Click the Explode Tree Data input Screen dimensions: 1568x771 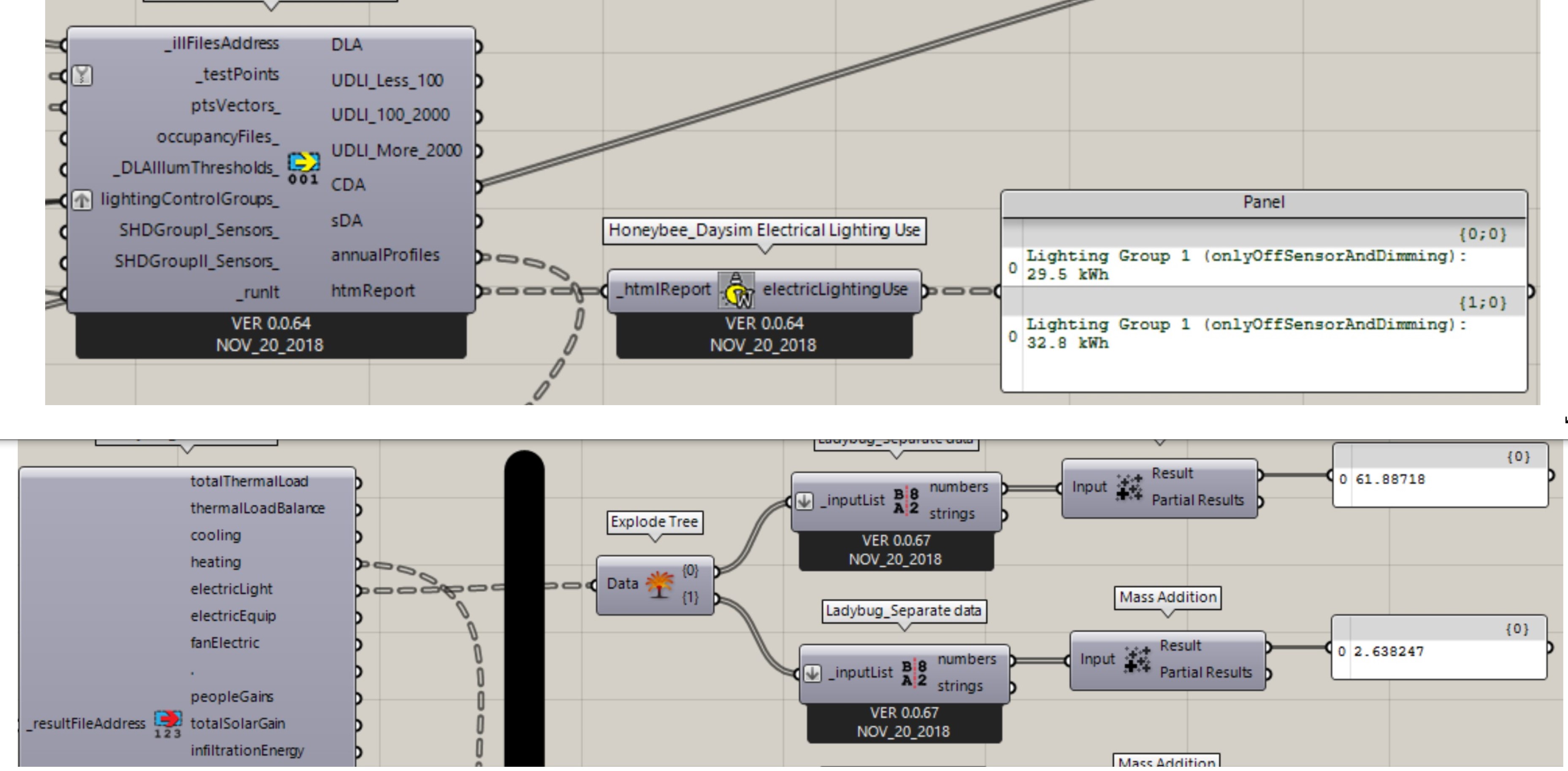(x=622, y=584)
